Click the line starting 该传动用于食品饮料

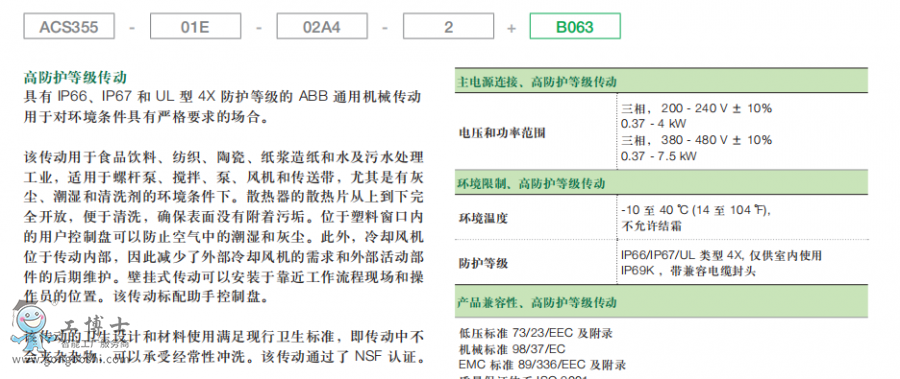[223, 156]
